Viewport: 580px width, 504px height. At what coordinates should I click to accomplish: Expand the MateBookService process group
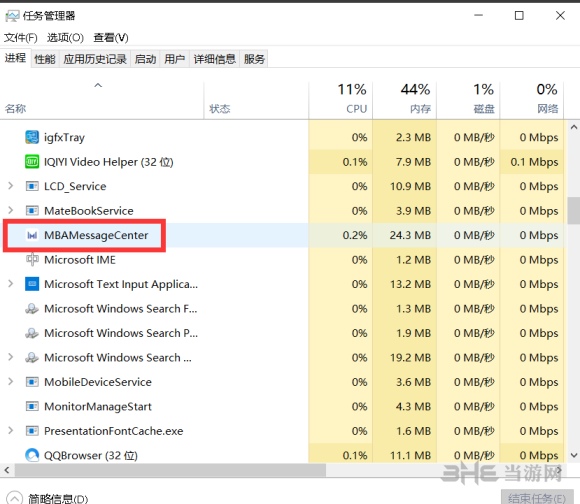click(10, 210)
